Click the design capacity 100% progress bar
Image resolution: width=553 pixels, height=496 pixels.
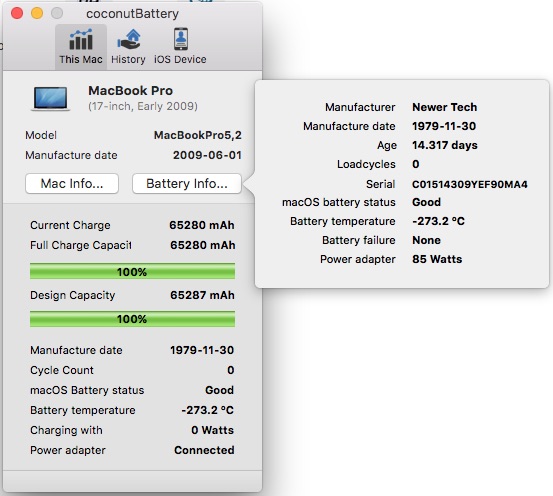(x=132, y=319)
